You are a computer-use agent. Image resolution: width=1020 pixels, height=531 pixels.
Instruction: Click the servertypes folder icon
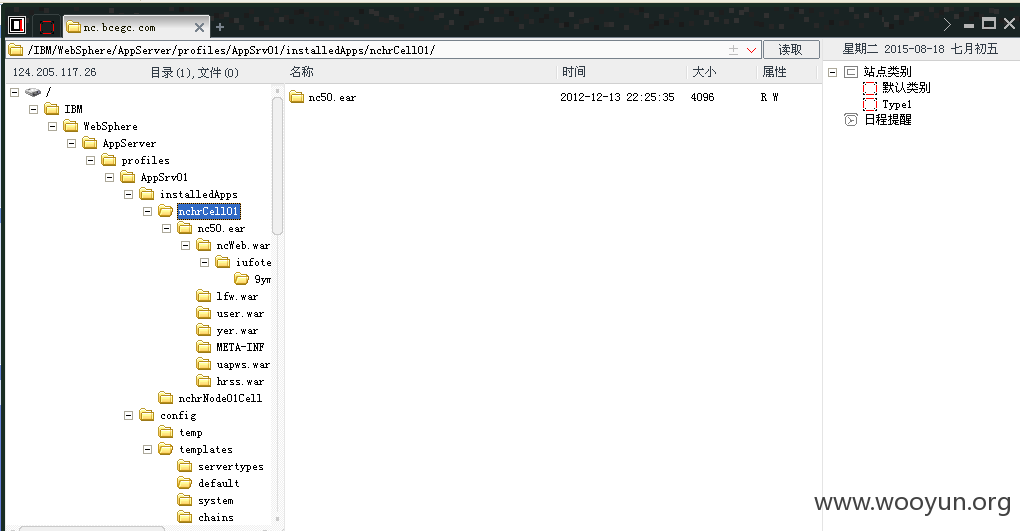[x=185, y=467]
